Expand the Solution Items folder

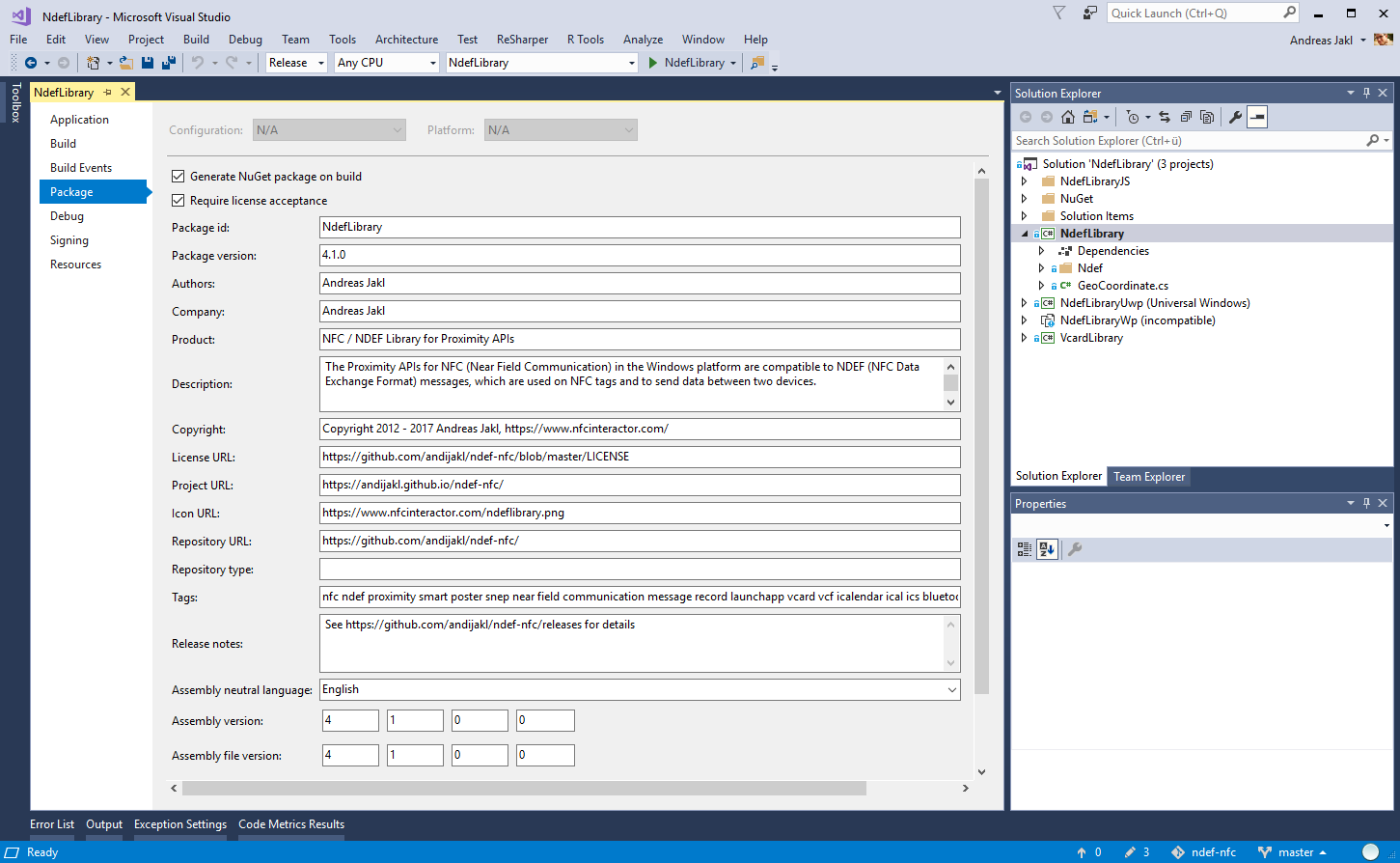click(1025, 216)
